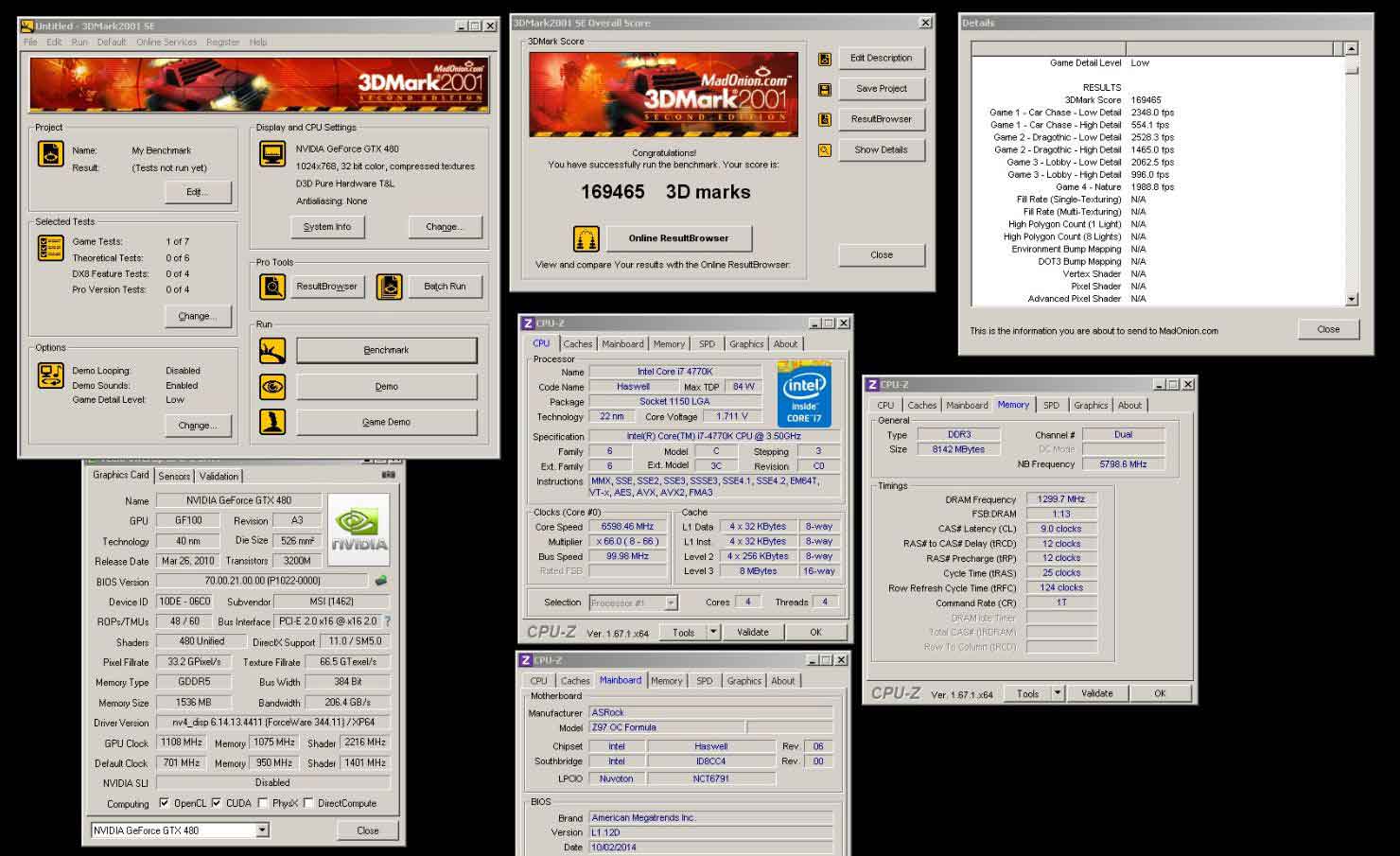Click the Driver Version field in GPU-Z

(272, 723)
